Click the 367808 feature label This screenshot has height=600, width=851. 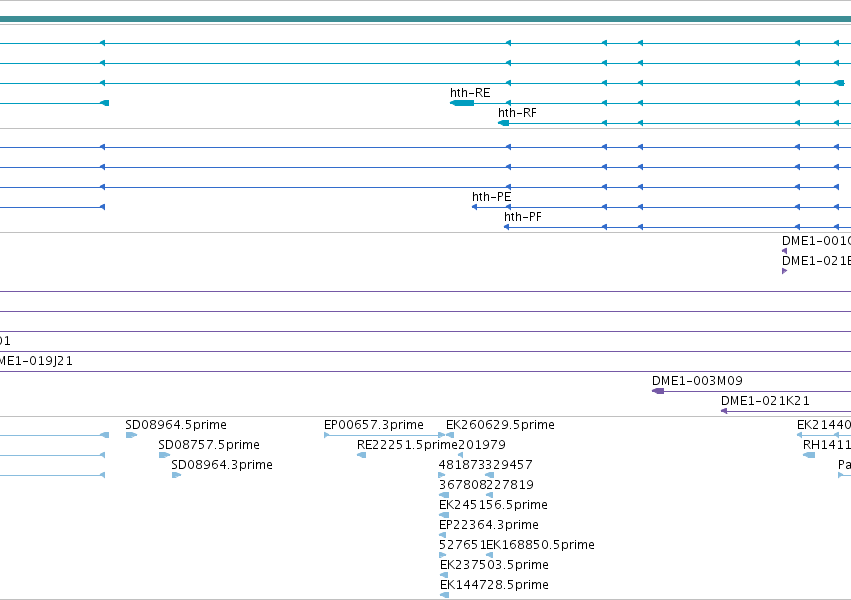click(x=462, y=485)
